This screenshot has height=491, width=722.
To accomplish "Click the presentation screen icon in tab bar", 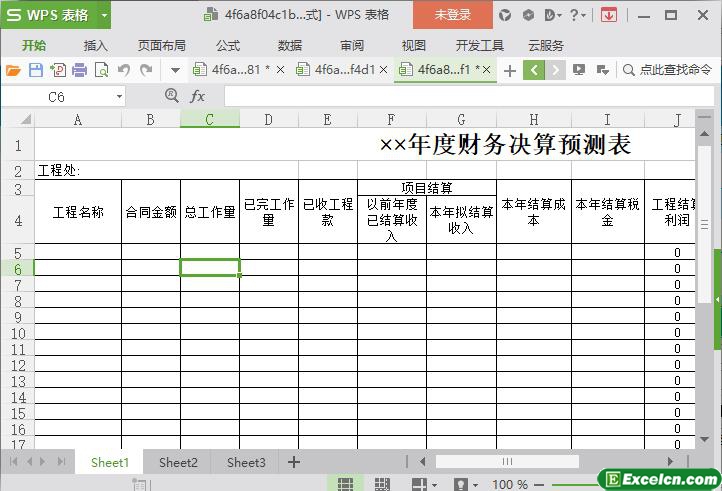I will pos(578,70).
